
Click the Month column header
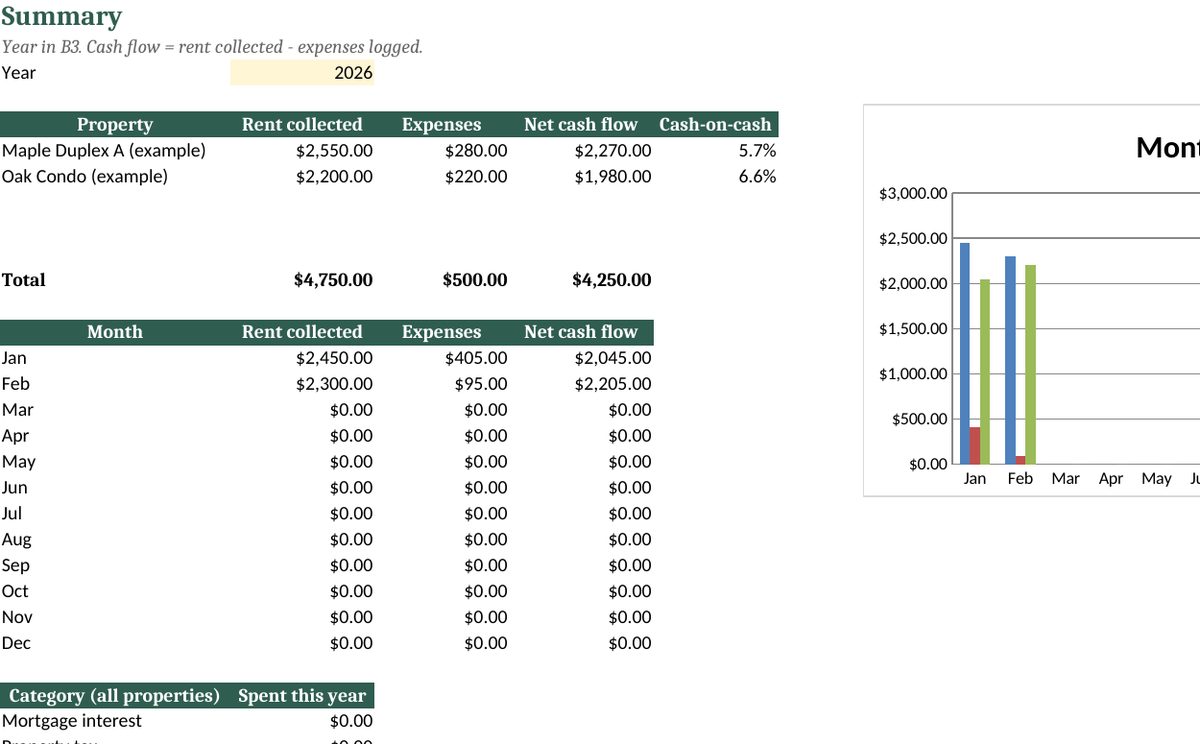(x=115, y=332)
